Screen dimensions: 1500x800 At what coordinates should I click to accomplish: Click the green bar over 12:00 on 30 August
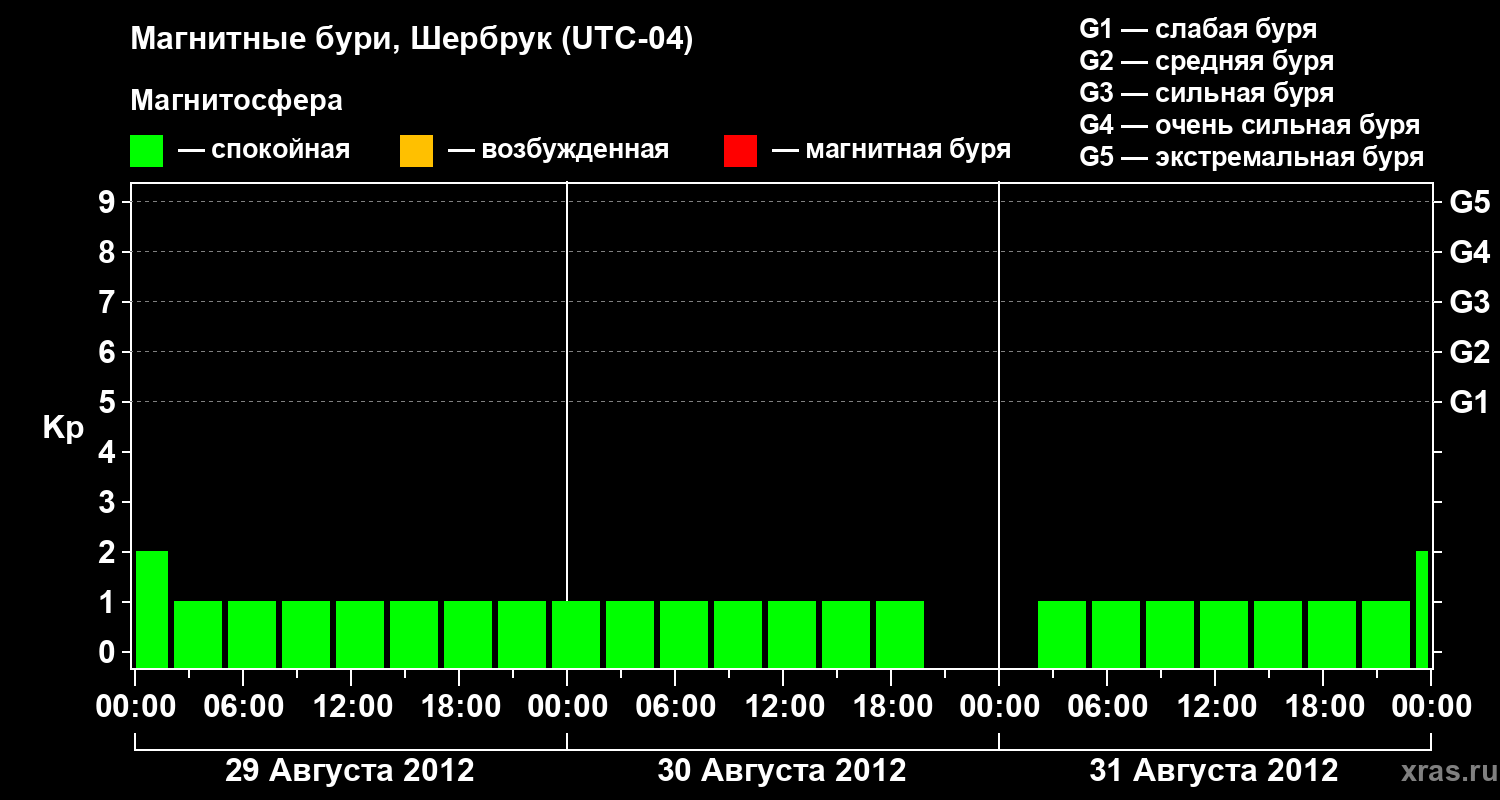792,634
